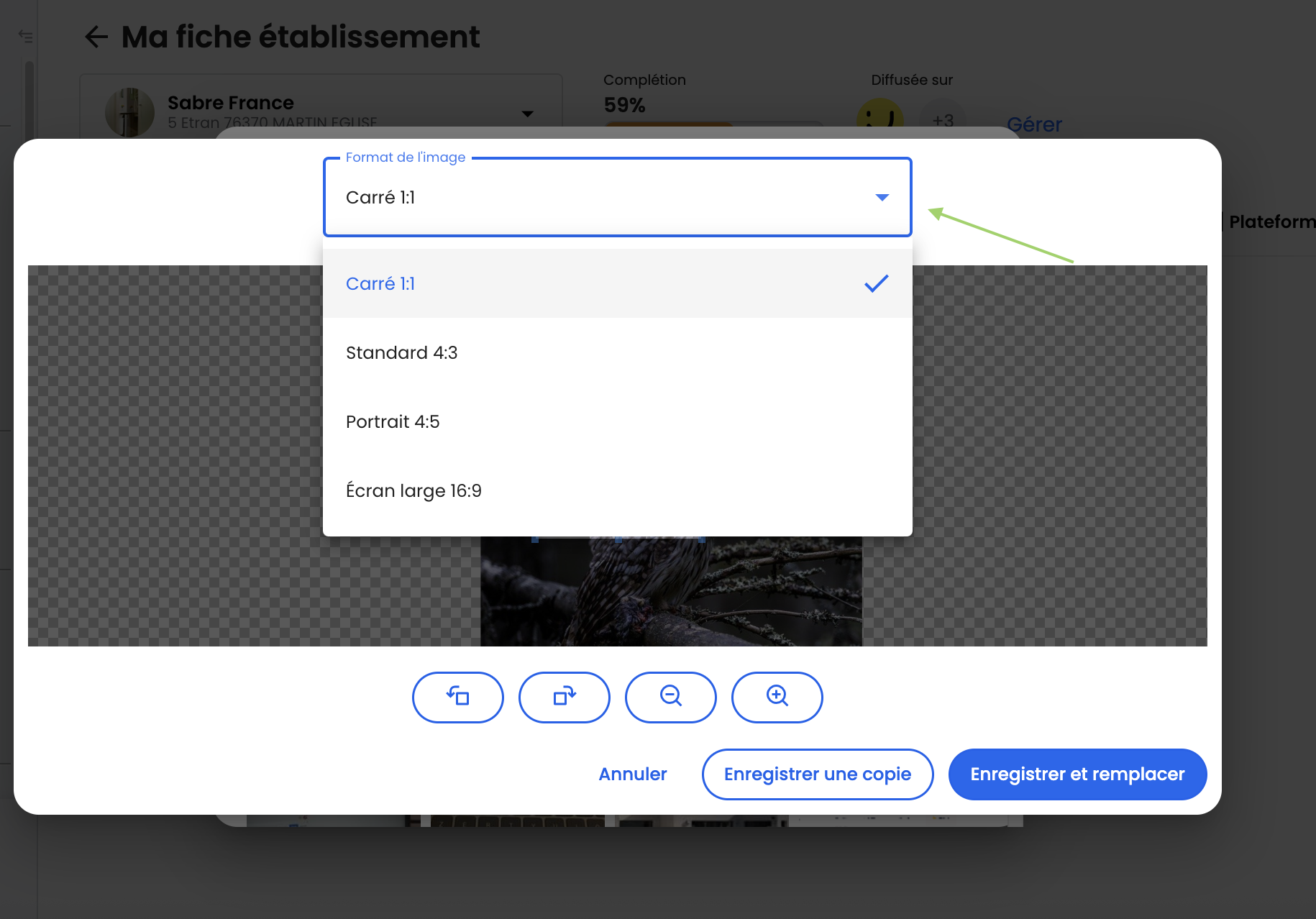
Task: Rotate image right with the clockwise button
Action: tap(564, 697)
